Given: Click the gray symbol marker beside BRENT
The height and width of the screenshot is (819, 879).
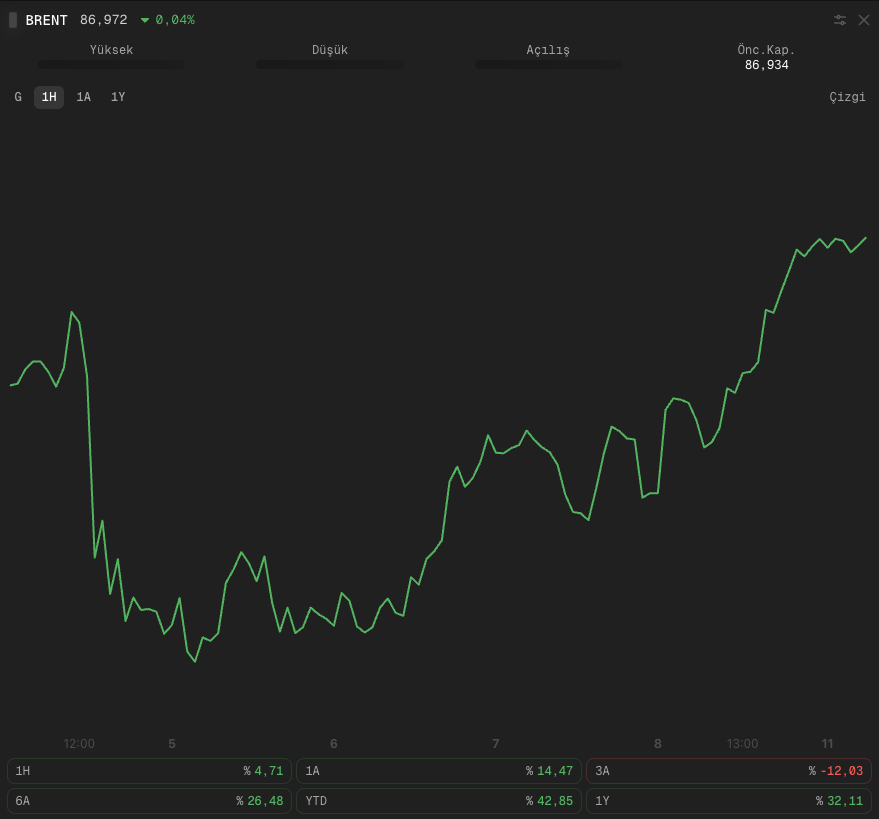Looking at the screenshot, I should pos(13,20).
